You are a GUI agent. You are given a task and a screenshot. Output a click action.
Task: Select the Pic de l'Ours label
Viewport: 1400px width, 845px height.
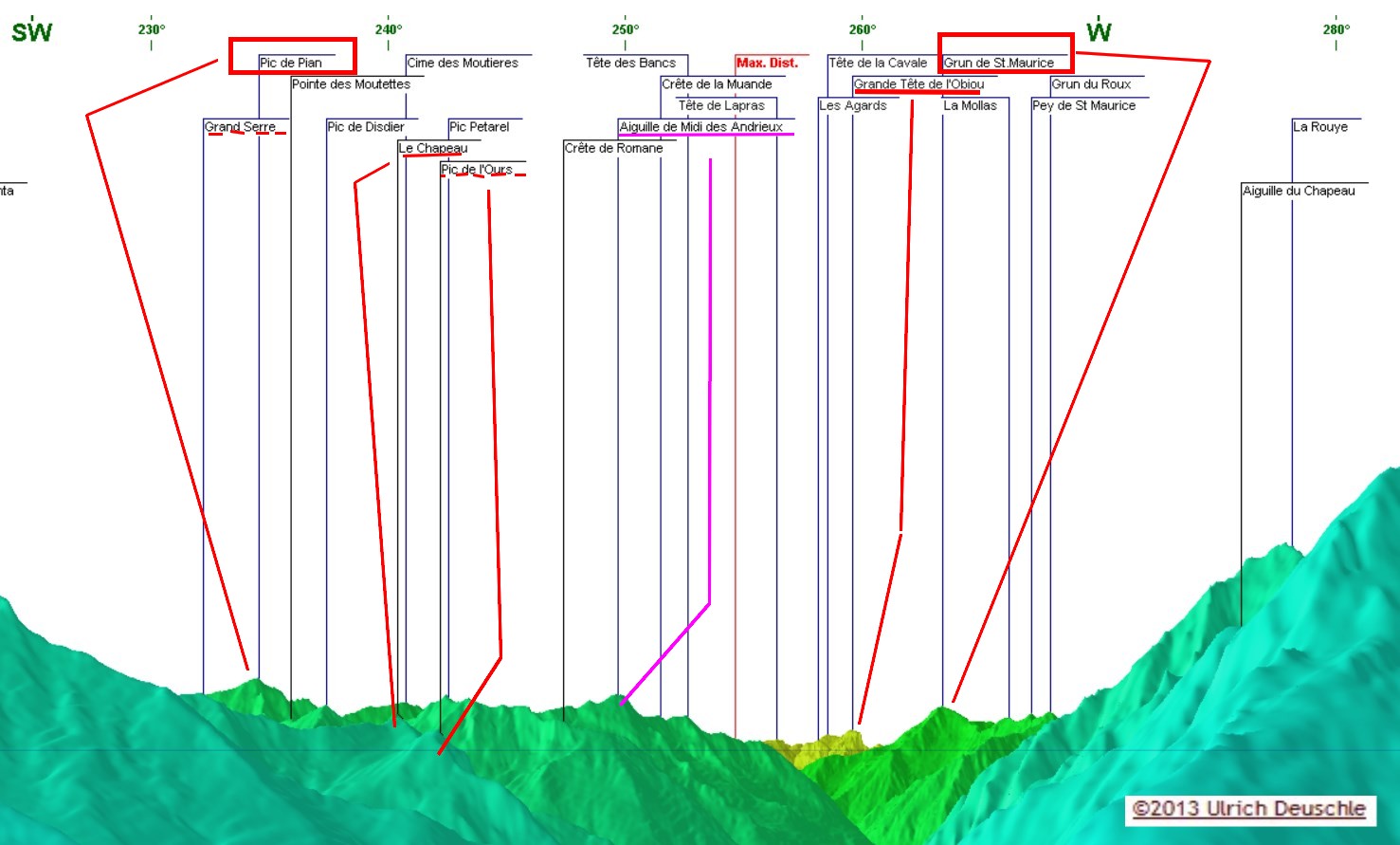tap(477, 170)
